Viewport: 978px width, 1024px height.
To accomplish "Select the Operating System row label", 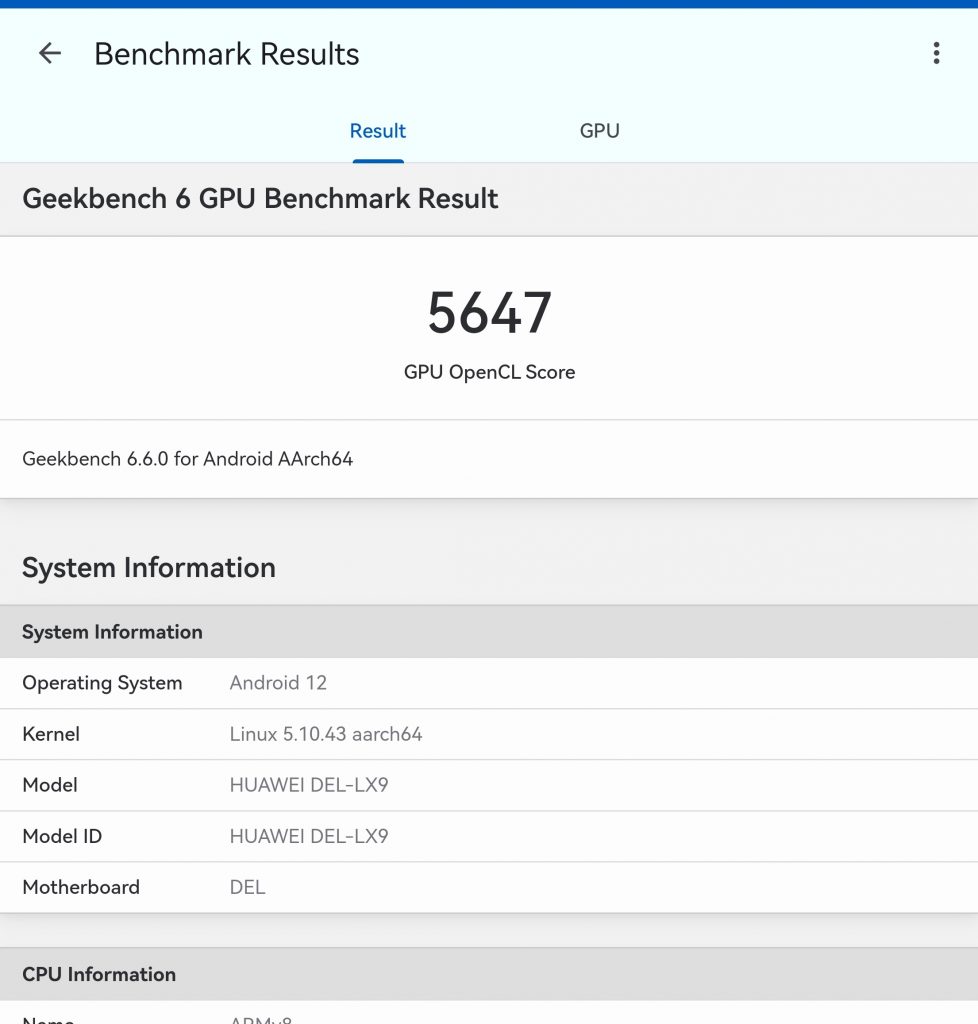I will [102, 683].
